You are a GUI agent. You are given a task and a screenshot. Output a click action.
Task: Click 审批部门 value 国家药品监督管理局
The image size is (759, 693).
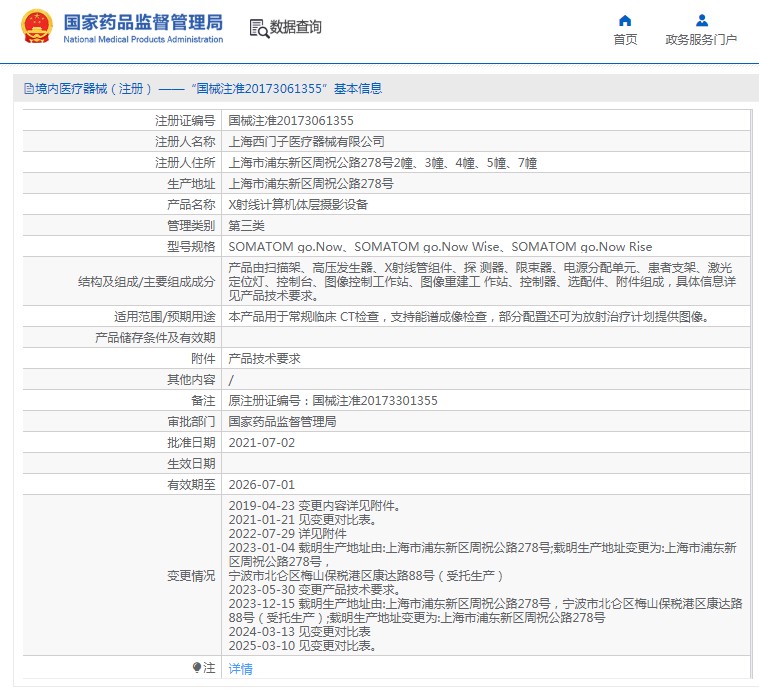pyautogui.click(x=282, y=422)
